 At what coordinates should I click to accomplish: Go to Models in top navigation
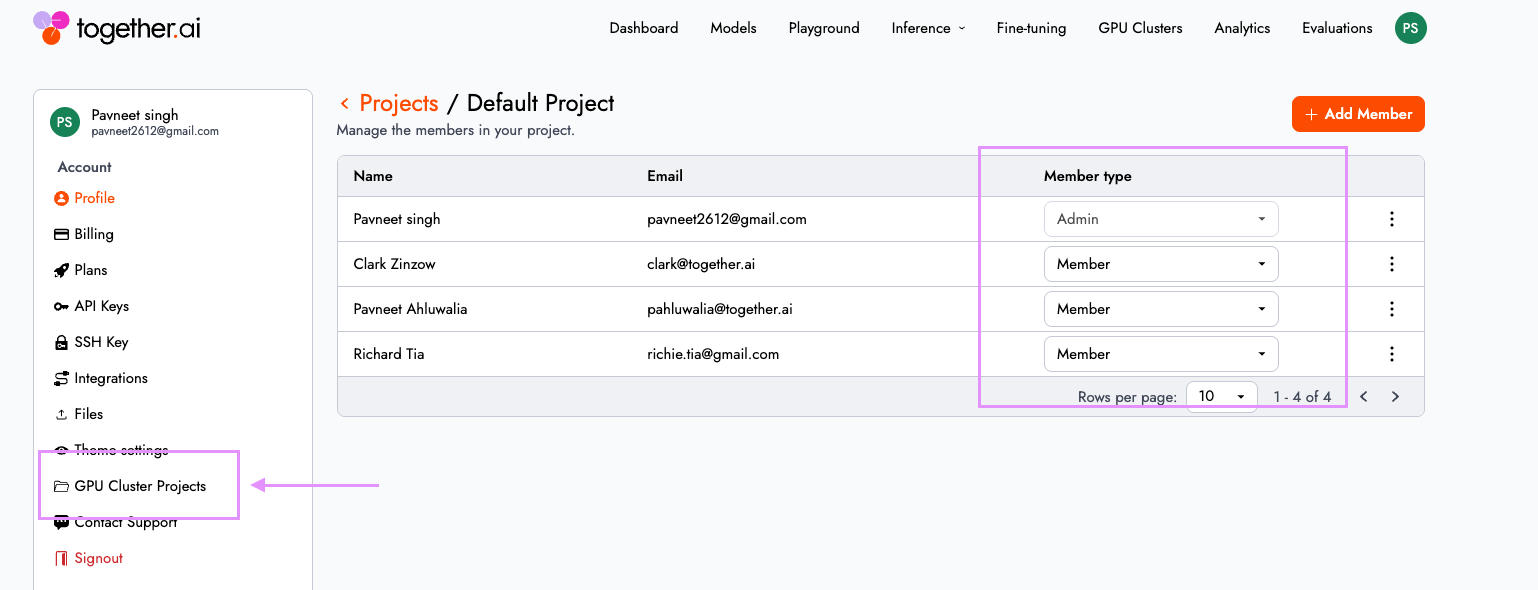coord(733,28)
